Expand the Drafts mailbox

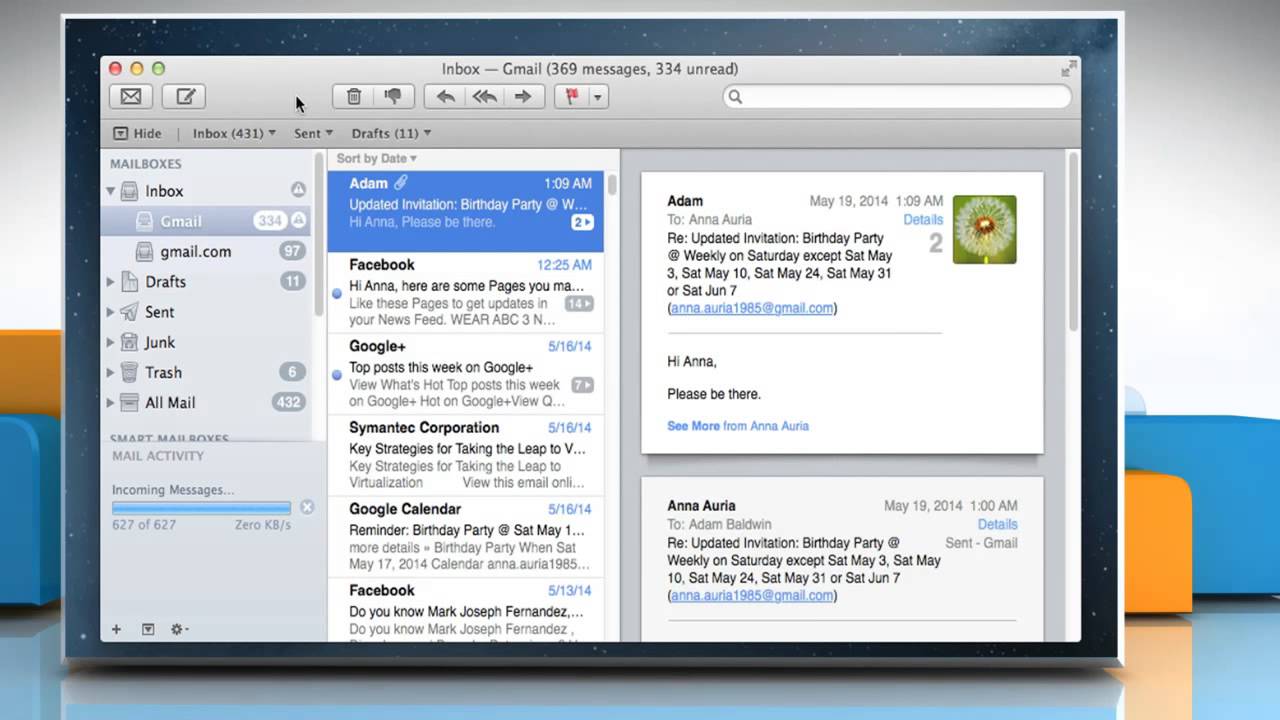pyautogui.click(x=111, y=282)
